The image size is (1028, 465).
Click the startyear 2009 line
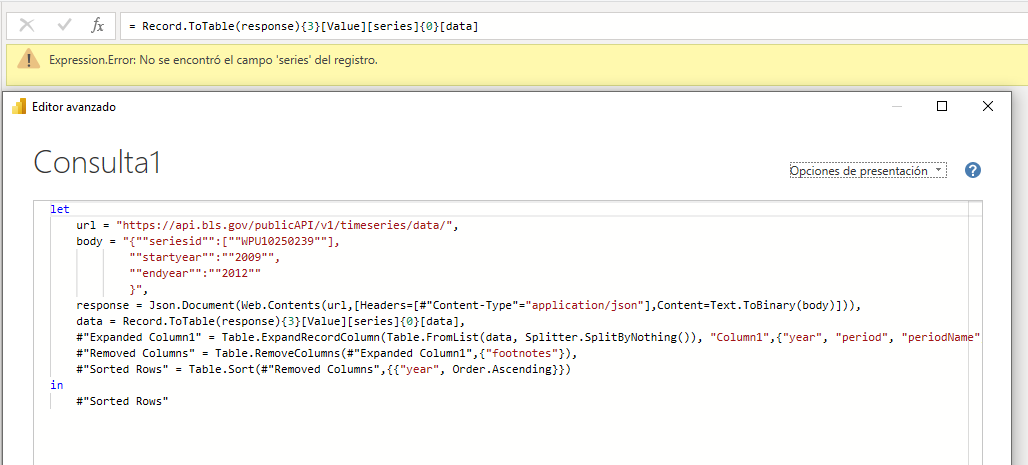point(205,257)
